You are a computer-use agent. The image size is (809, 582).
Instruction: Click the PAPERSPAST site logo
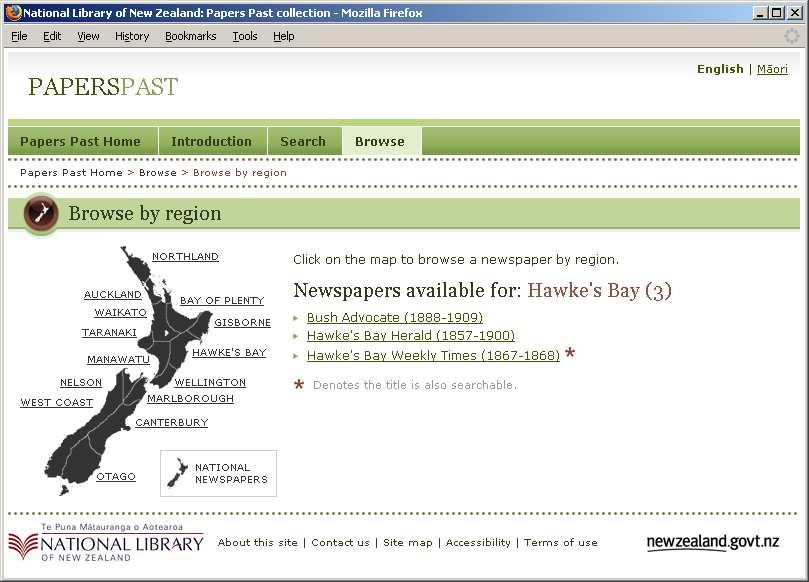click(x=103, y=86)
